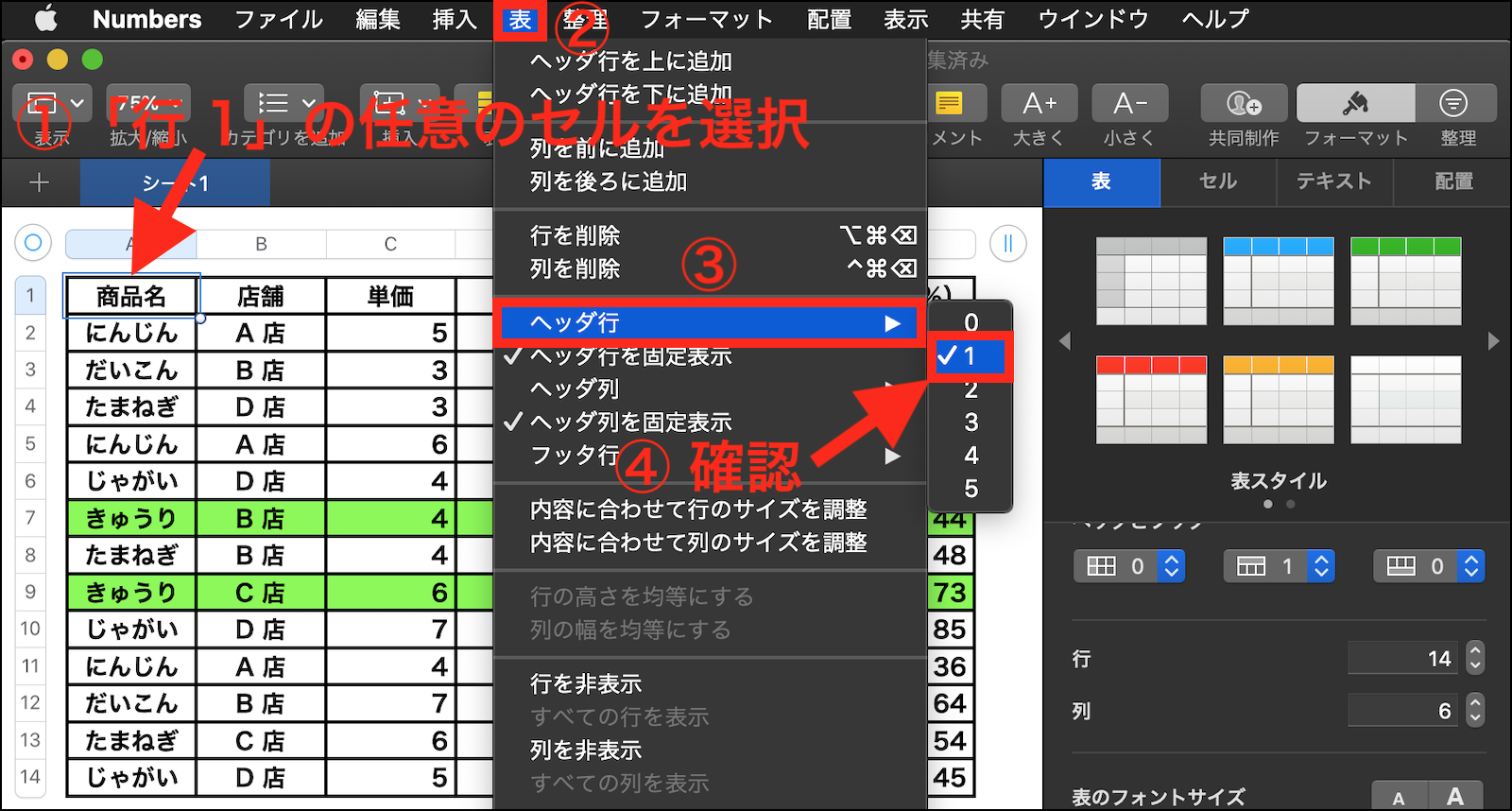
Task: Open header columns count dropdown arrows
Action: click(1172, 566)
